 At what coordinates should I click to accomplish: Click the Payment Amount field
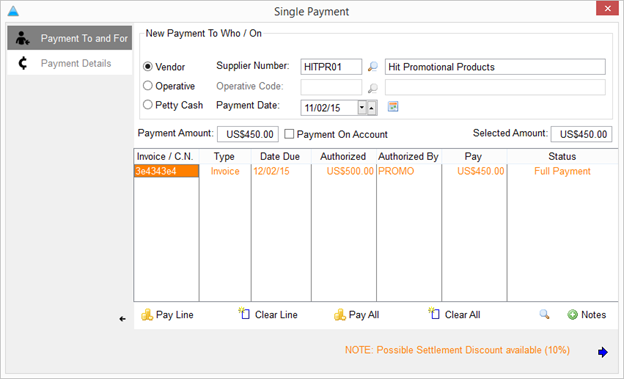tap(248, 134)
